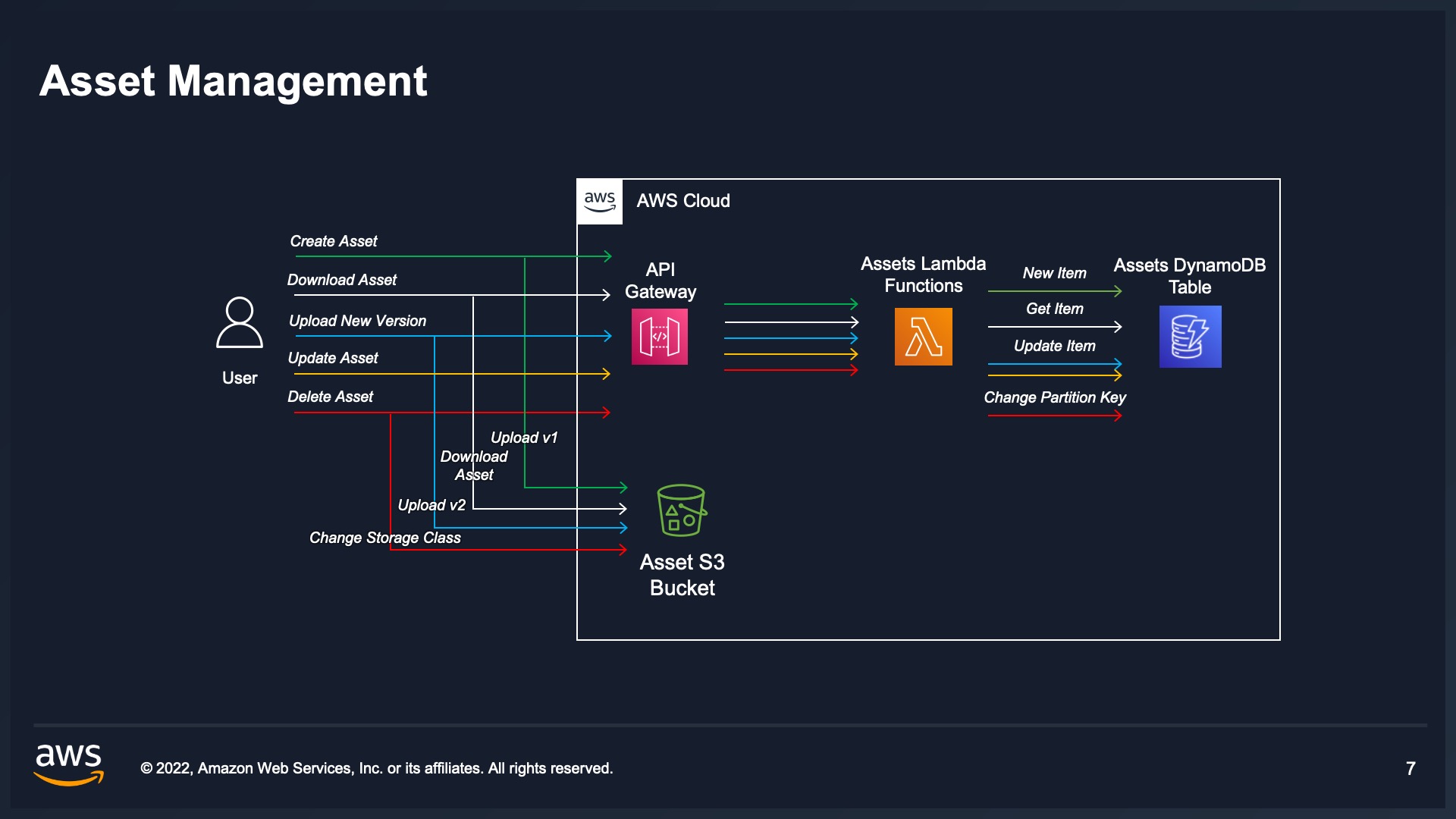Click the pink API Gateway icon
The height and width of the screenshot is (819, 1456).
tap(659, 337)
